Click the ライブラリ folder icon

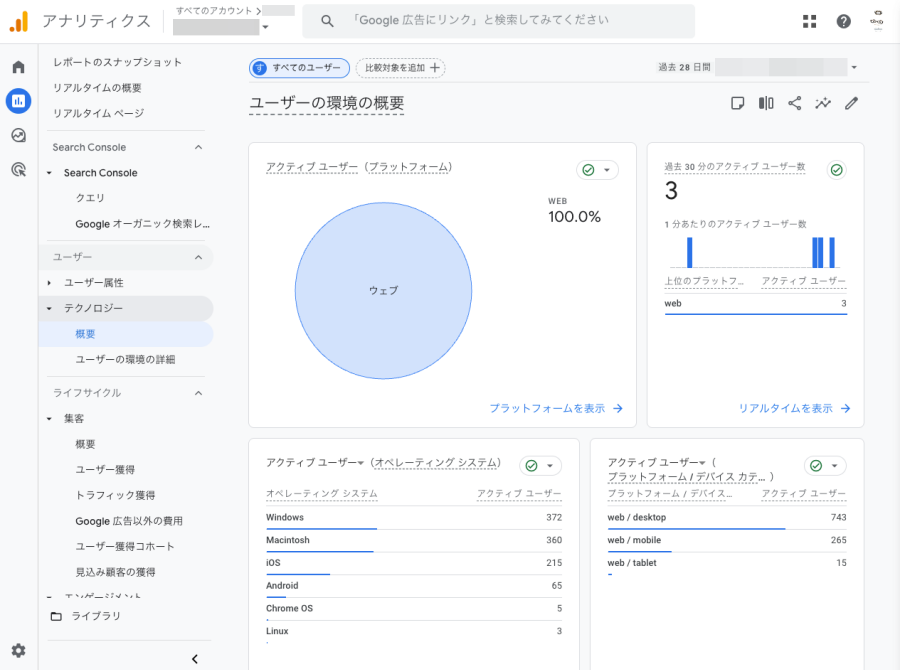(56, 616)
